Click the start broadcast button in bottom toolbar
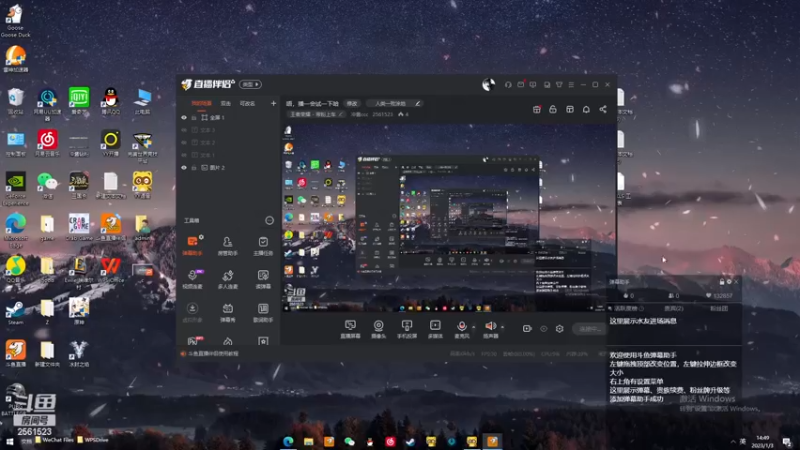 coord(590,329)
